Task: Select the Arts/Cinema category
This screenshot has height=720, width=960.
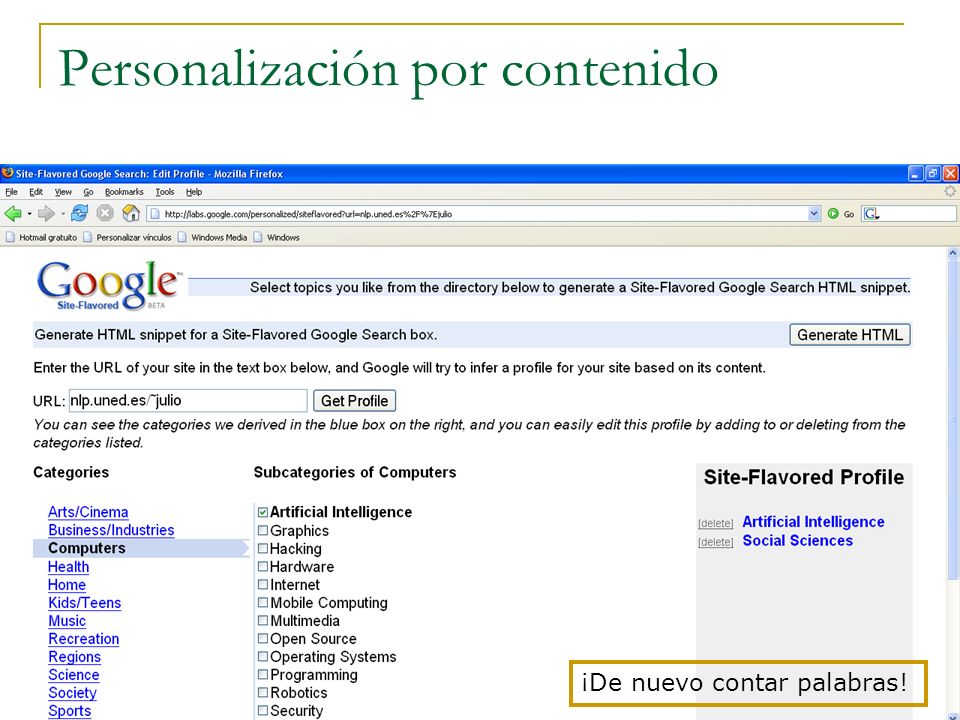Action: [88, 512]
